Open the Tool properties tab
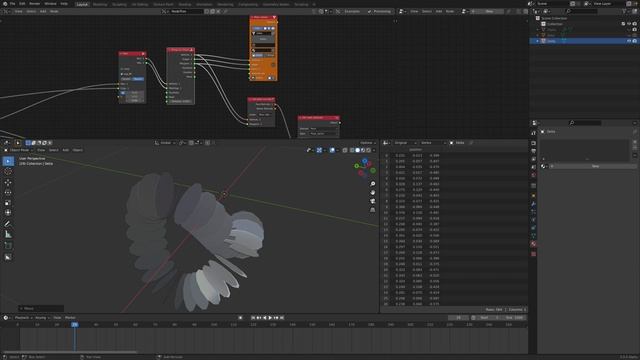The width and height of the screenshot is (640, 360). [x=533, y=133]
